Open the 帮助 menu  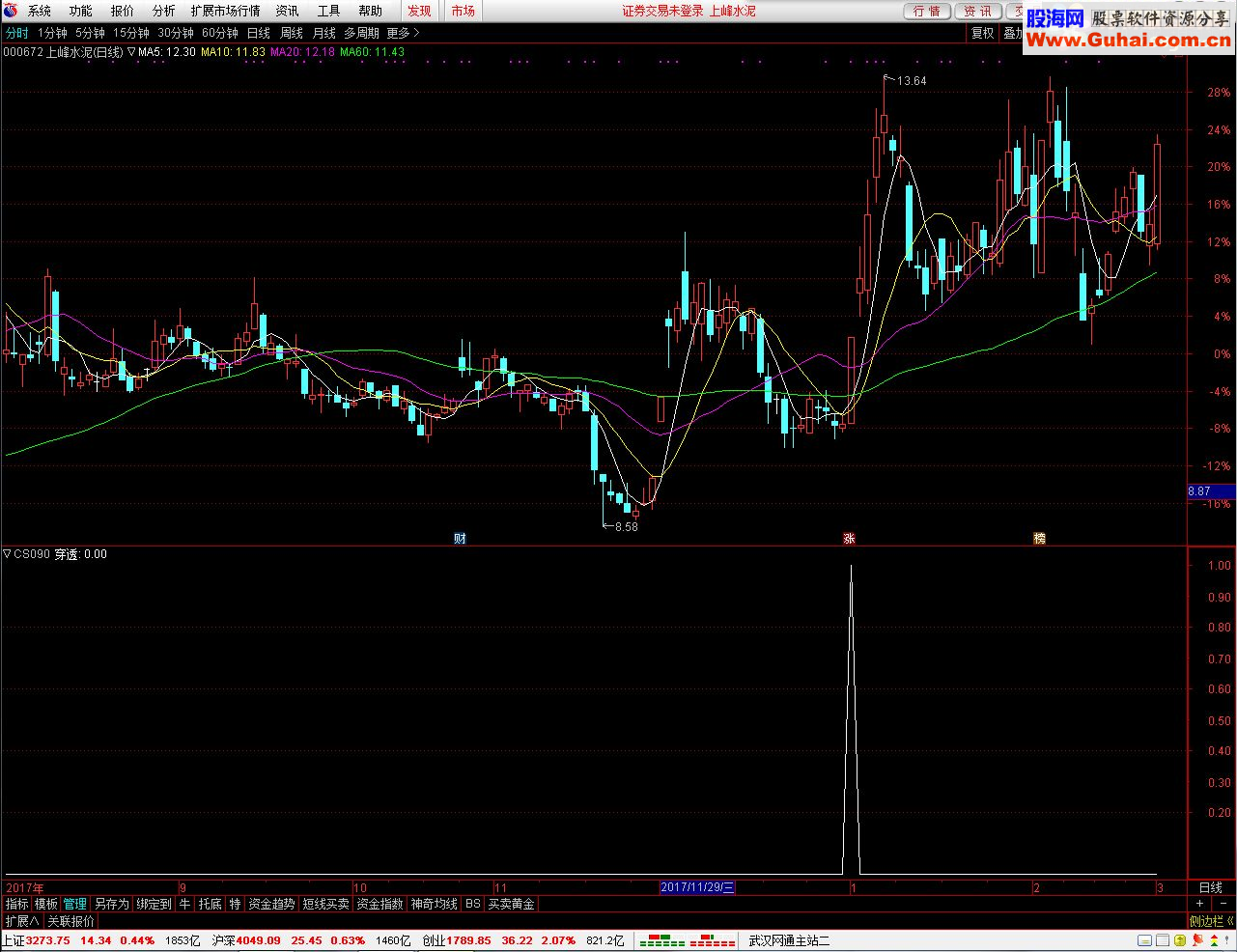pyautogui.click(x=370, y=11)
